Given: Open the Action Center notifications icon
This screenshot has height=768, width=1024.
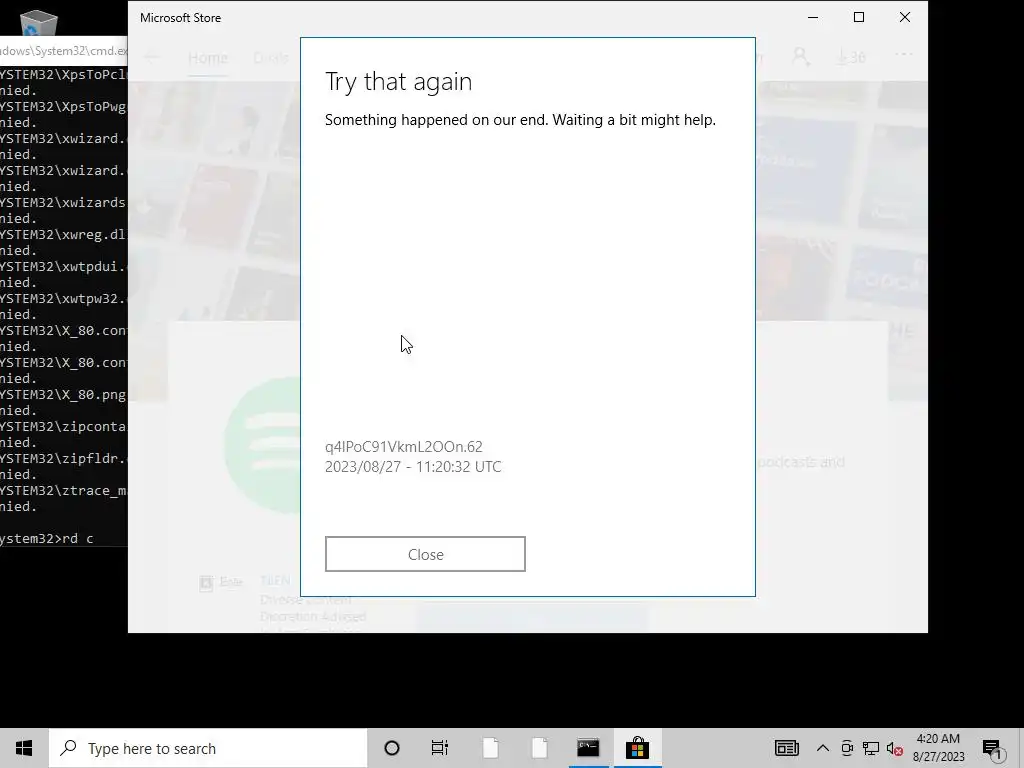Looking at the screenshot, I should (993, 748).
